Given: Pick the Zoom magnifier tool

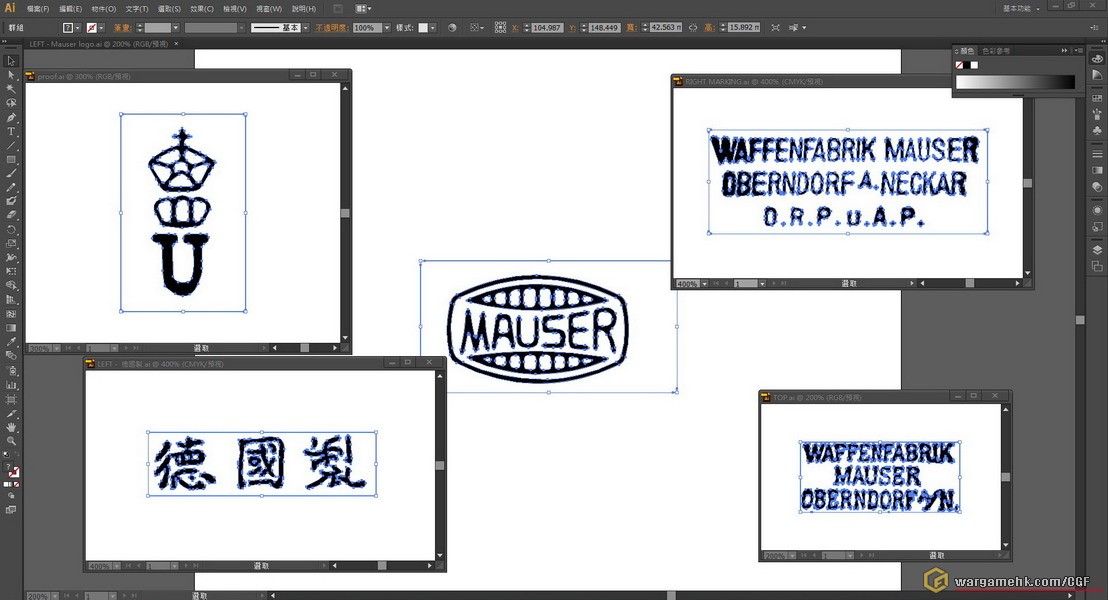Looking at the screenshot, I should 11,441.
